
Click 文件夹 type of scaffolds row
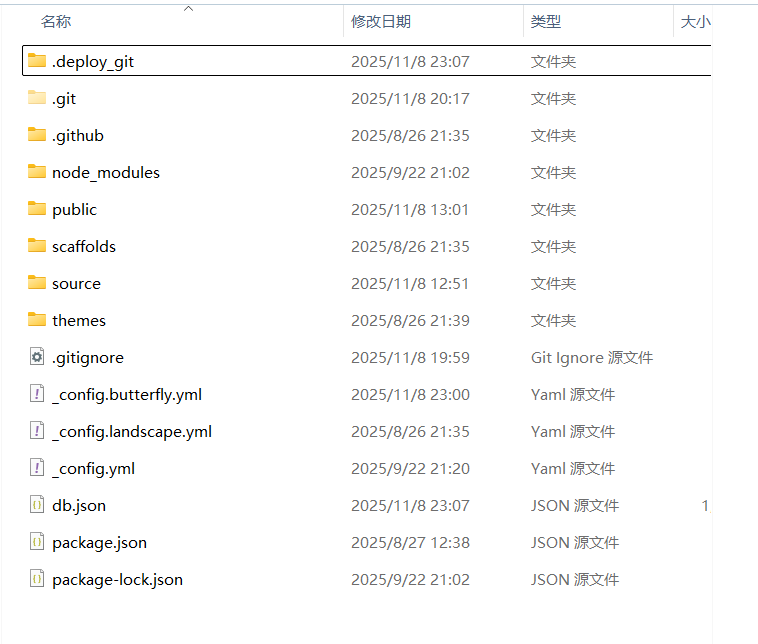[554, 247]
